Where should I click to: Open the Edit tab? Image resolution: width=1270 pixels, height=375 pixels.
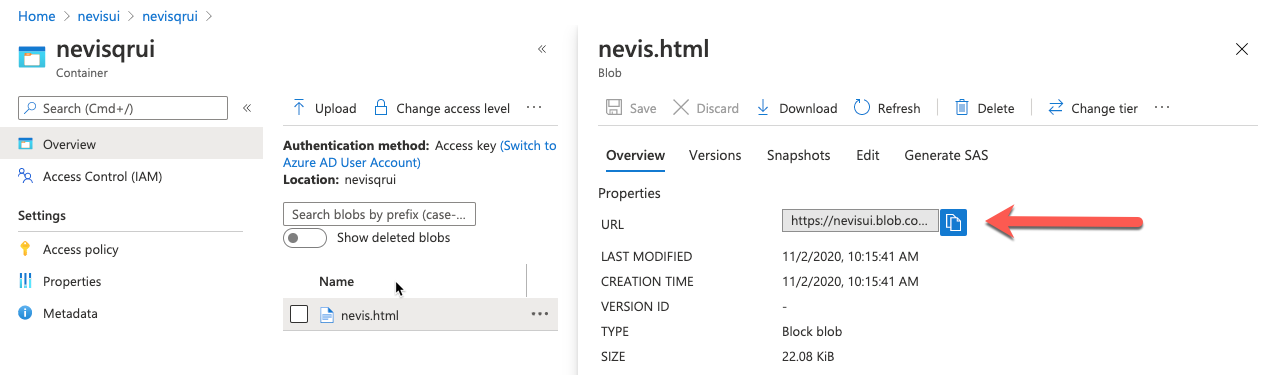coord(868,155)
